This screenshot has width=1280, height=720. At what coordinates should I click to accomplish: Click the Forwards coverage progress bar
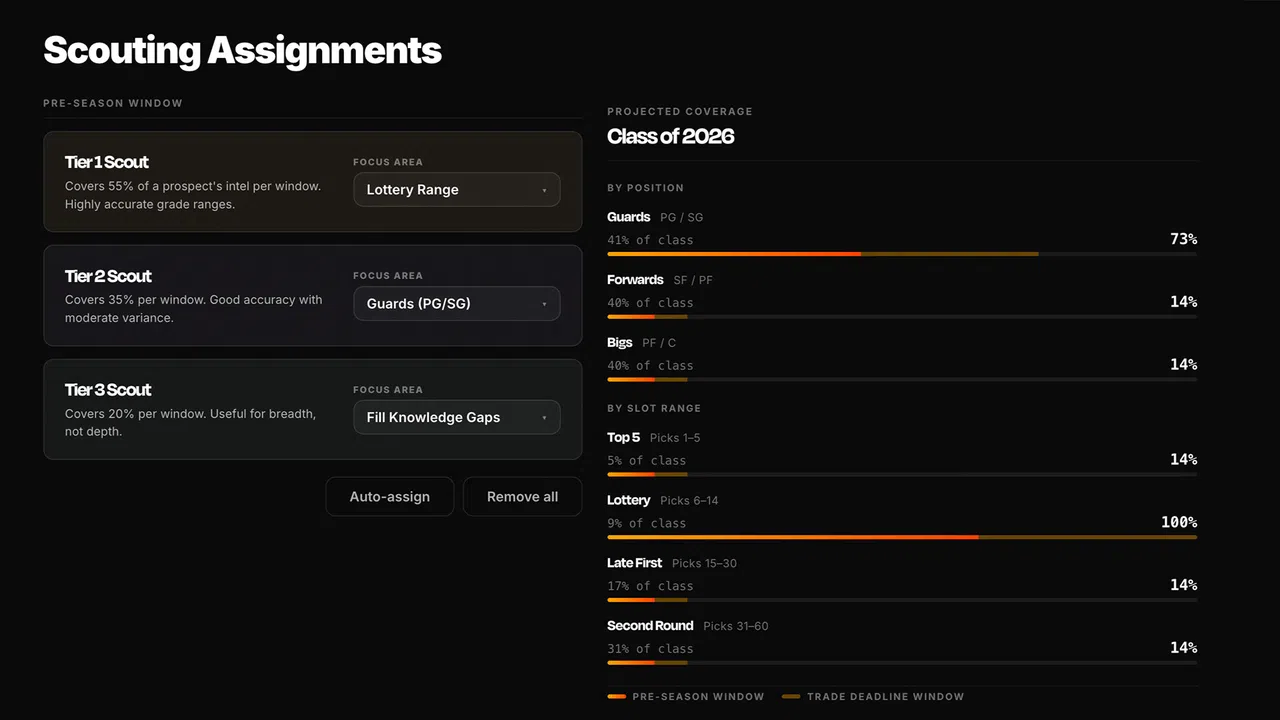tap(902, 317)
